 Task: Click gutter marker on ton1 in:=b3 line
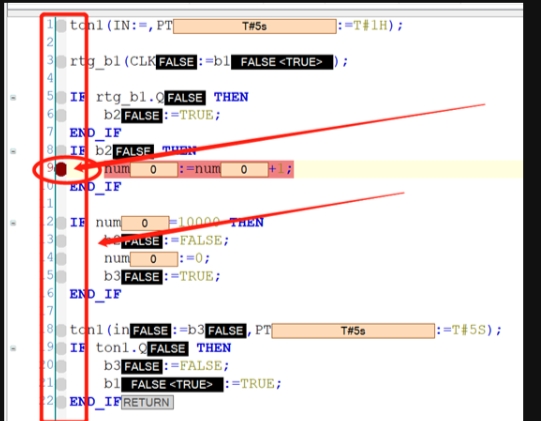[x=61, y=331]
